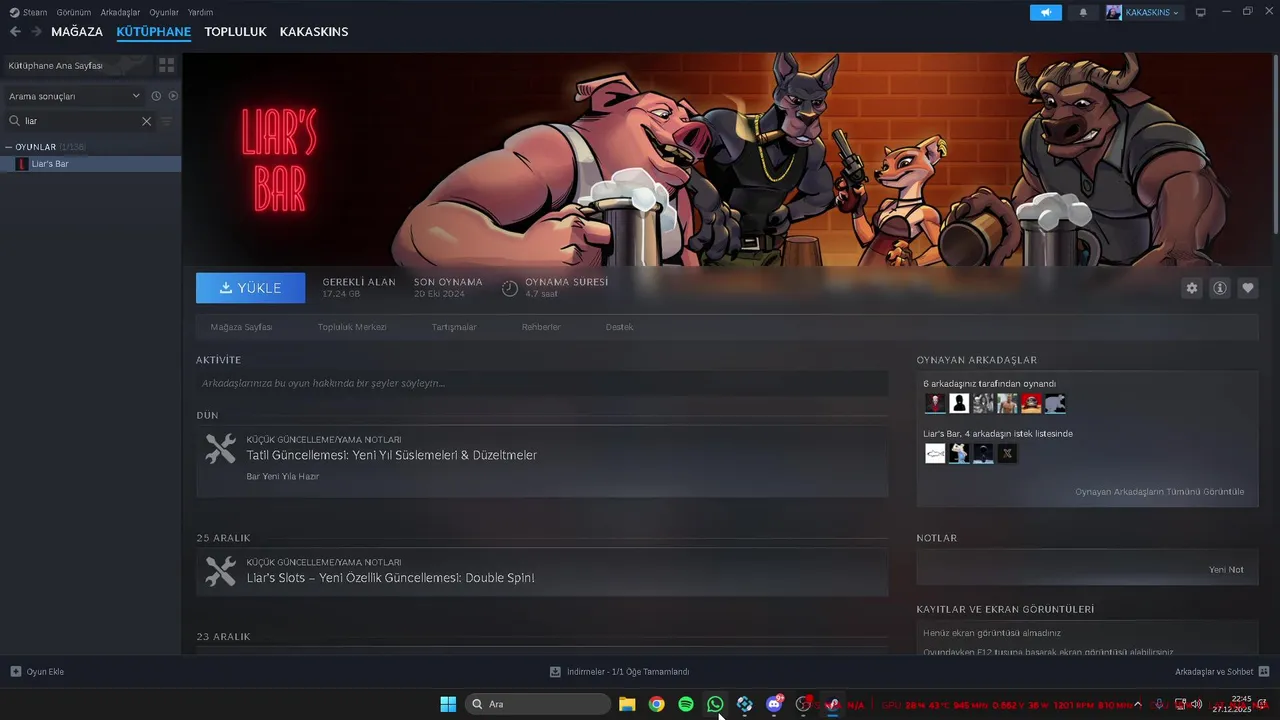Click the YÜKLE install button
The width and height of the screenshot is (1280, 720).
tap(251, 288)
